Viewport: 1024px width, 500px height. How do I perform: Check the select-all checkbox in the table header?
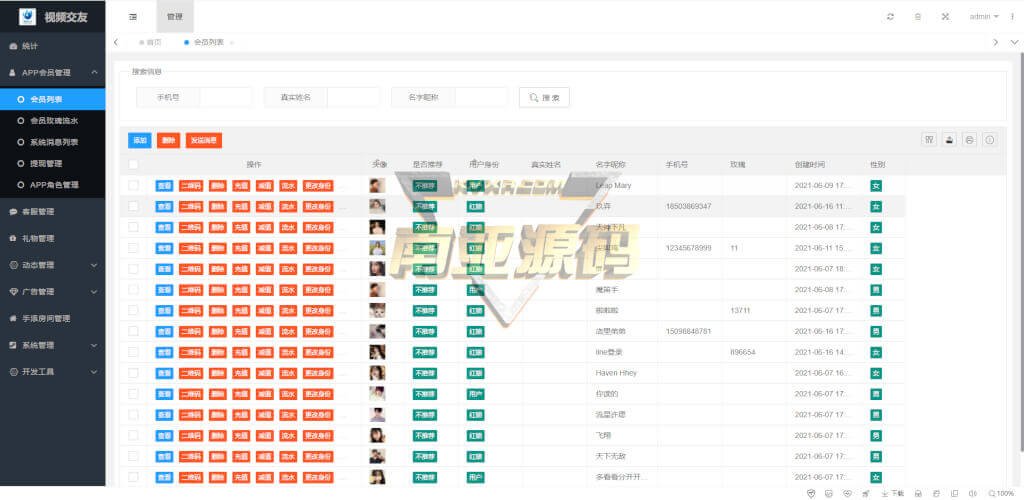pos(134,164)
